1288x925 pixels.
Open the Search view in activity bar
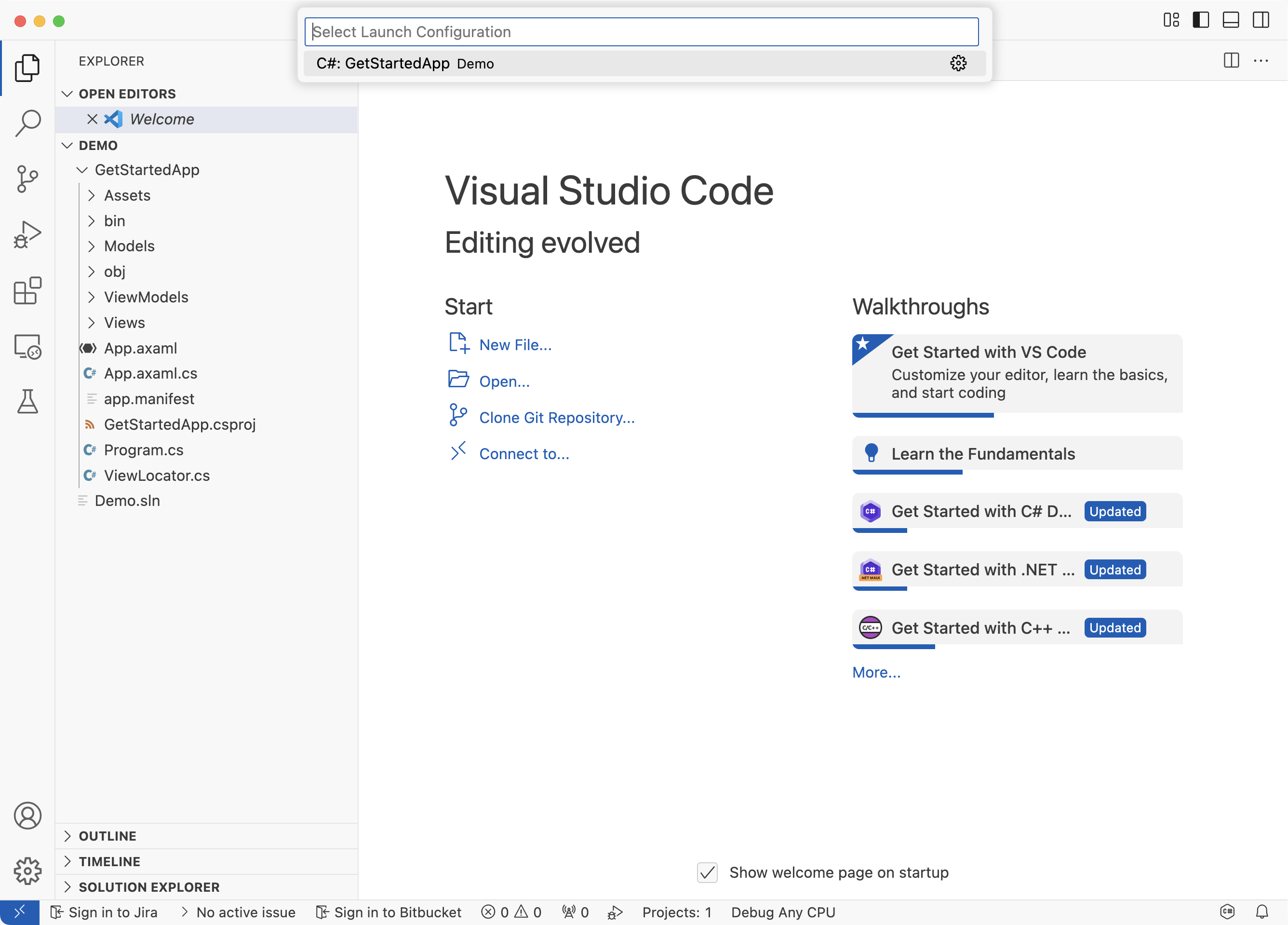coord(27,122)
